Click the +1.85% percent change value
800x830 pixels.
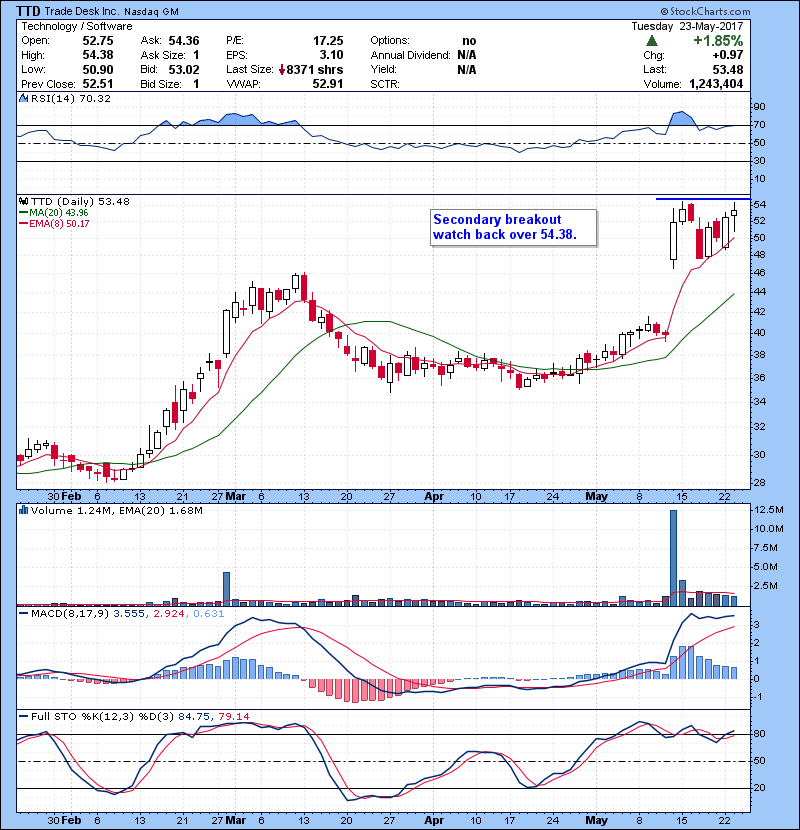[718, 41]
